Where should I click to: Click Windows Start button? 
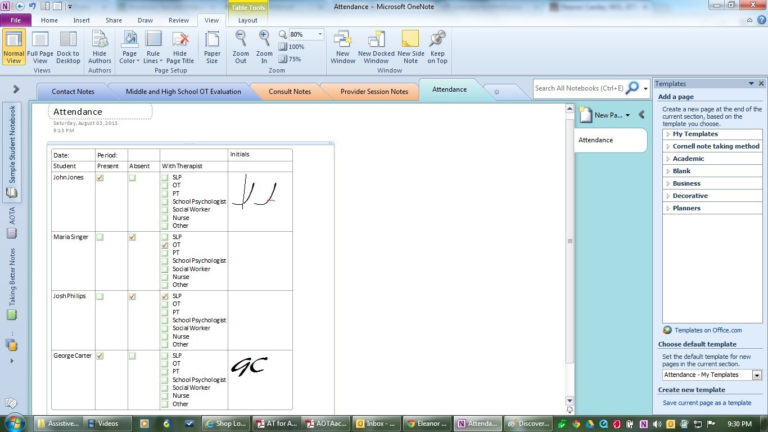pyautogui.click(x=15, y=423)
